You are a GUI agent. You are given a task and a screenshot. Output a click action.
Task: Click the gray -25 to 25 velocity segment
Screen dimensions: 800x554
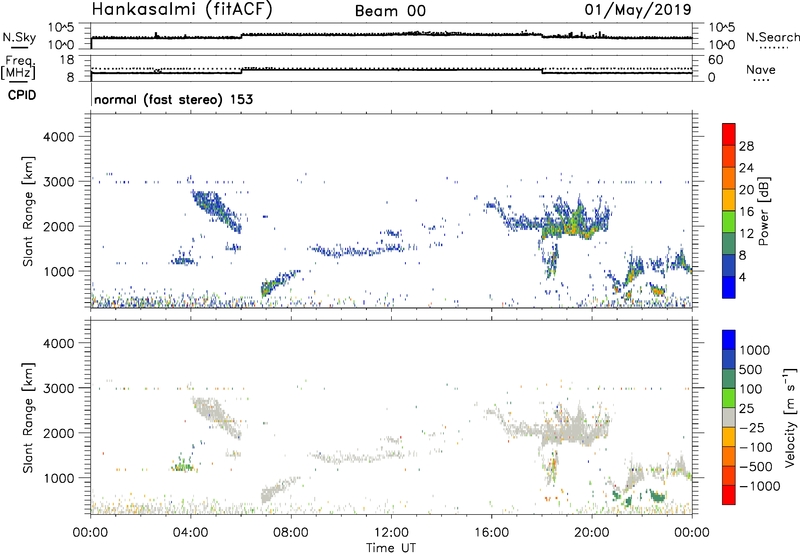click(x=729, y=417)
